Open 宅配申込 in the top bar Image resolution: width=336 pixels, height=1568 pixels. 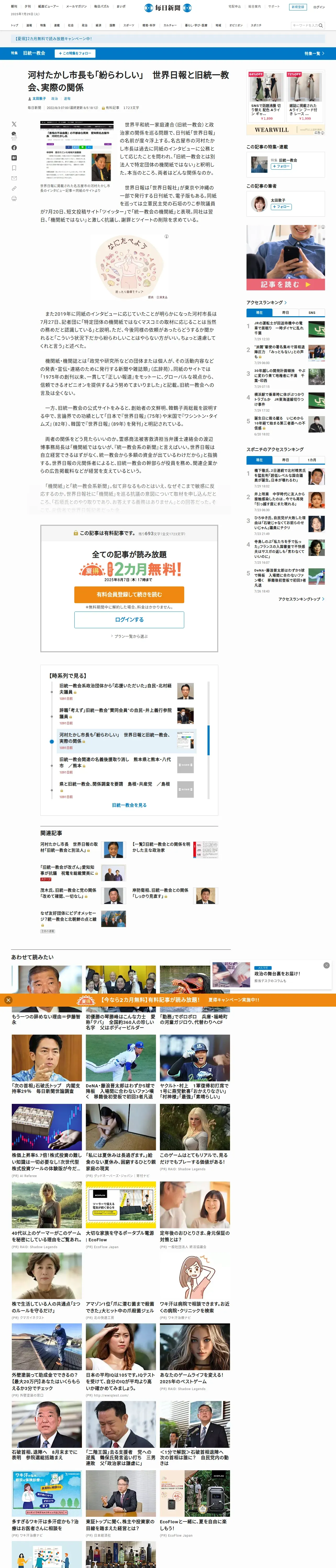coord(235,7)
